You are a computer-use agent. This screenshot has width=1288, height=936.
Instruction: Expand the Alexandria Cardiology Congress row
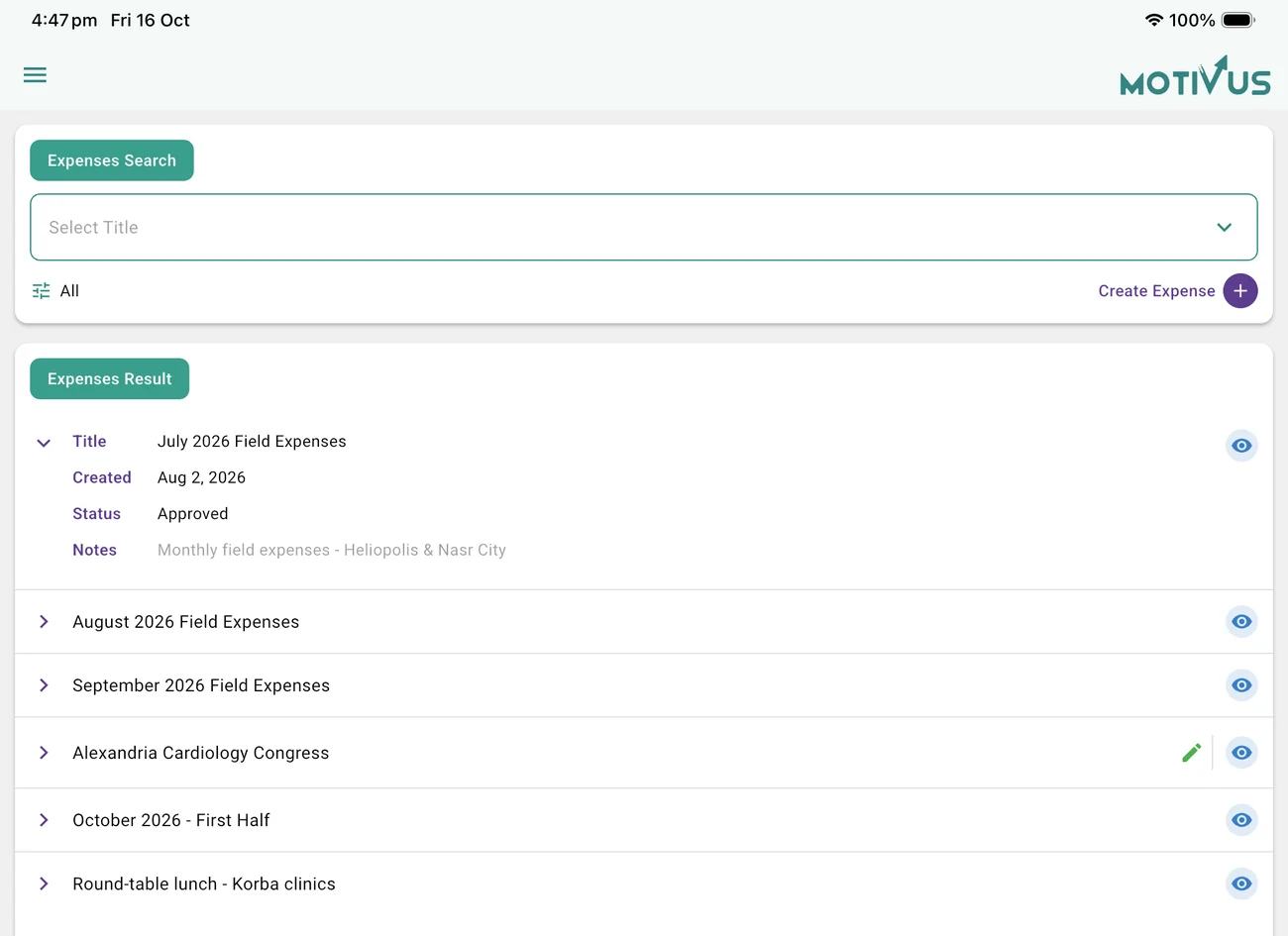(x=44, y=753)
